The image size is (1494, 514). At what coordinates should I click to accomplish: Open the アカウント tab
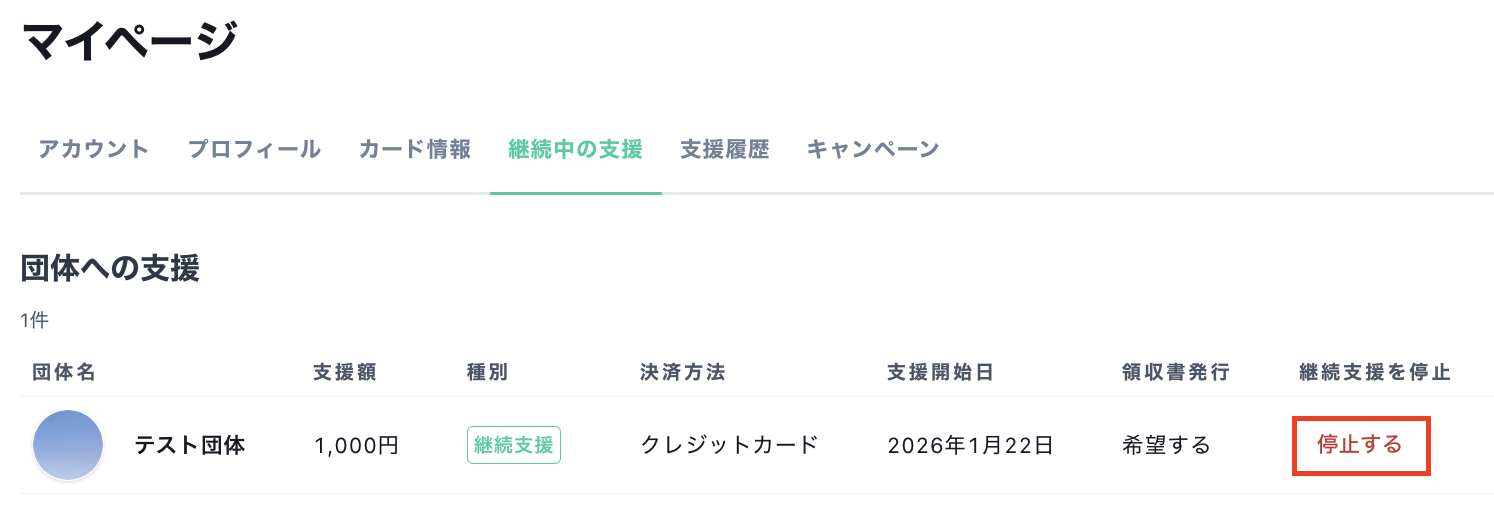coord(94,150)
